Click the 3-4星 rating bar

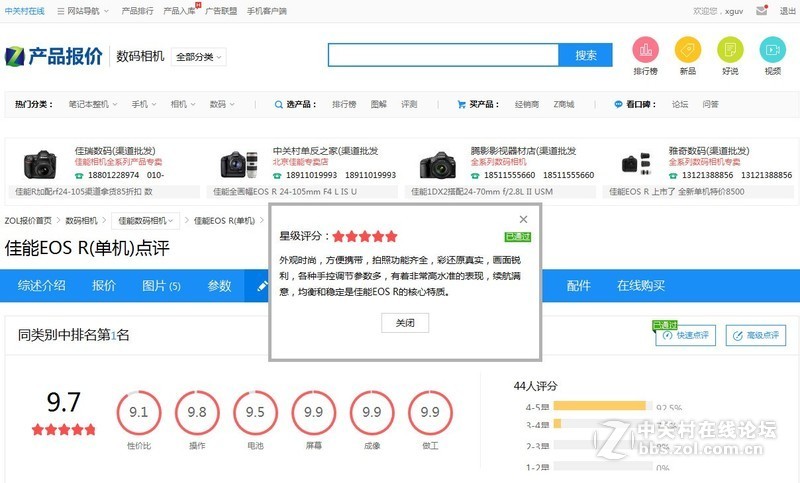tap(603, 424)
